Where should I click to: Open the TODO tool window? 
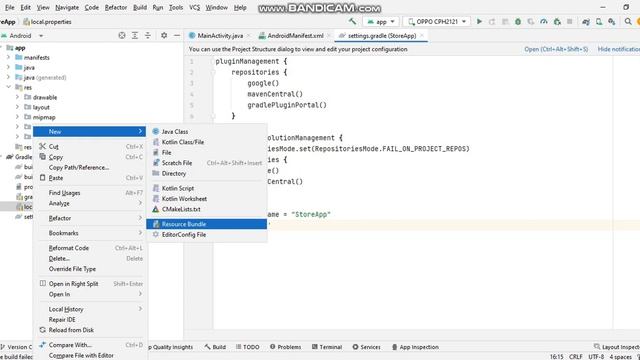tap(247, 347)
